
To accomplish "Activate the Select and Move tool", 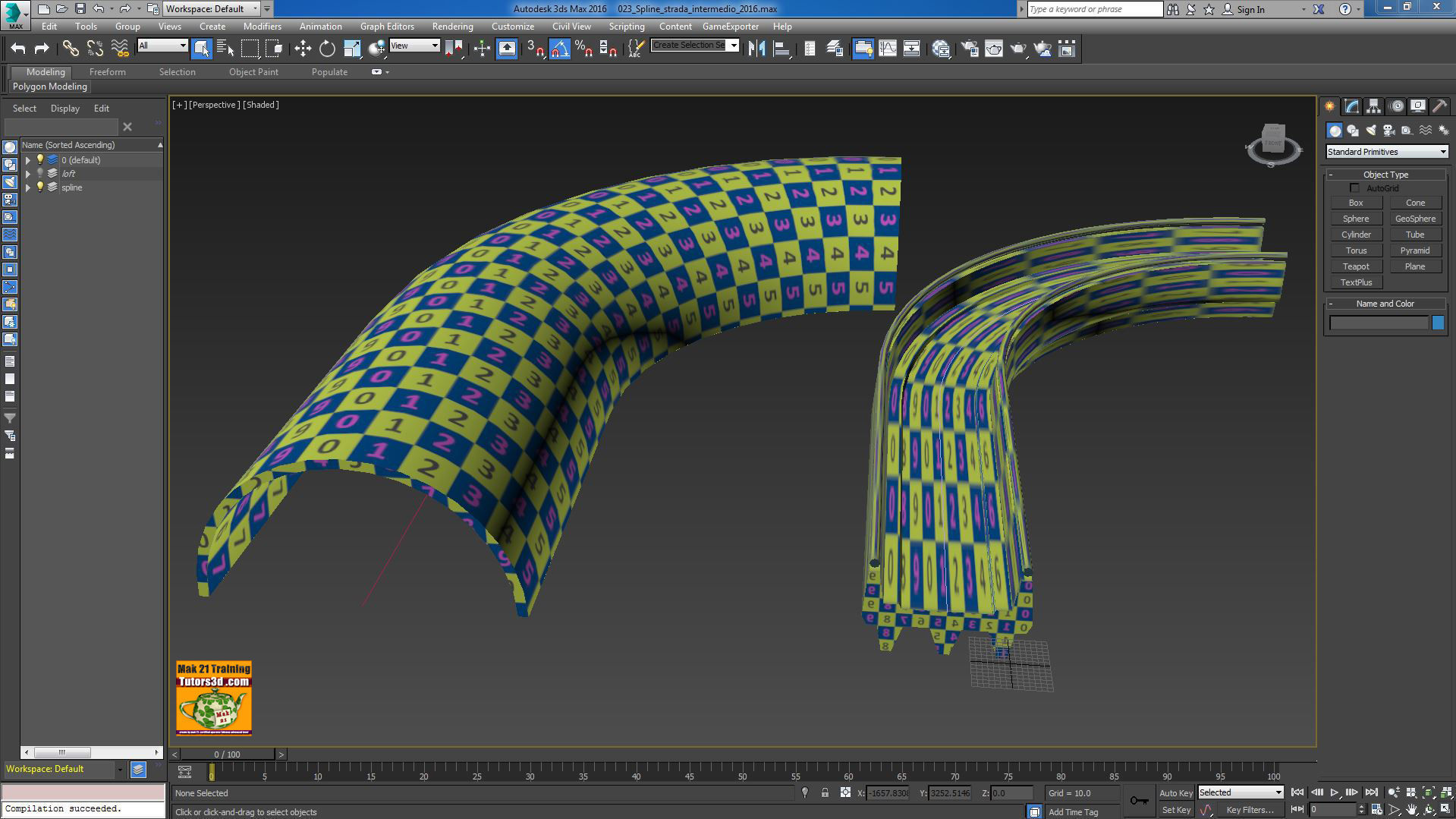I will (x=303, y=49).
